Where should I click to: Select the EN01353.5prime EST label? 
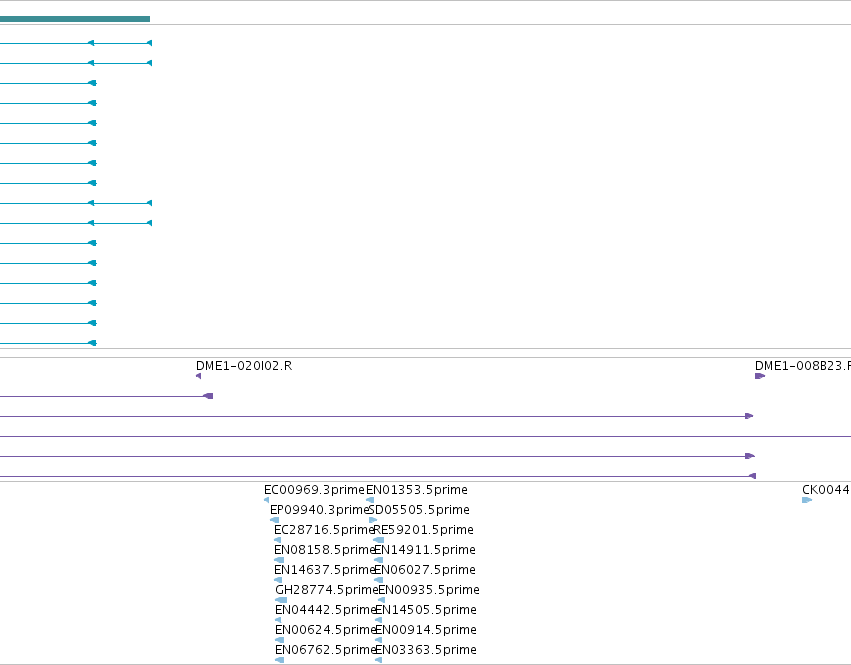tap(417, 490)
